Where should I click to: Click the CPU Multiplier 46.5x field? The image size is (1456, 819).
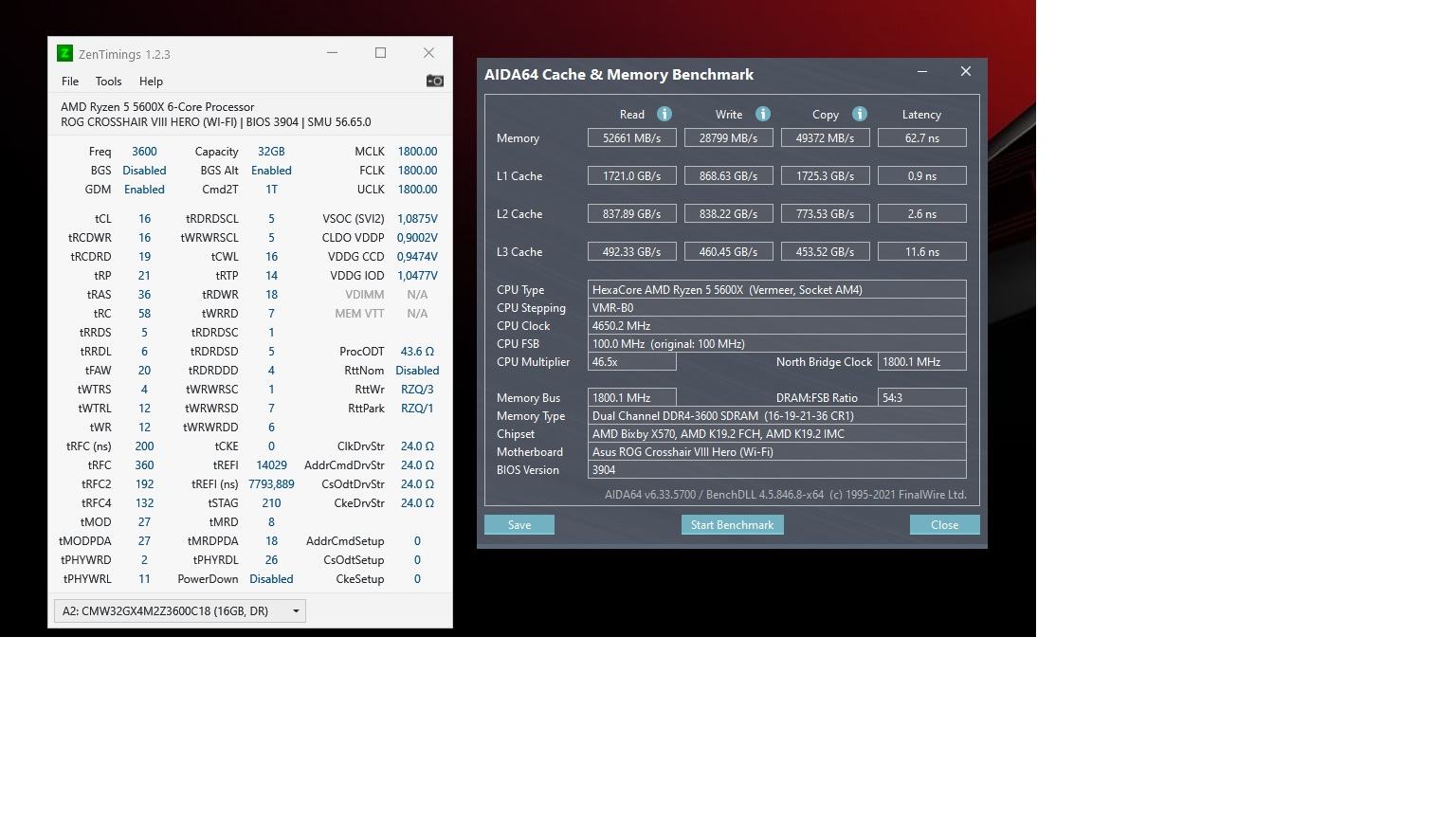pos(631,362)
